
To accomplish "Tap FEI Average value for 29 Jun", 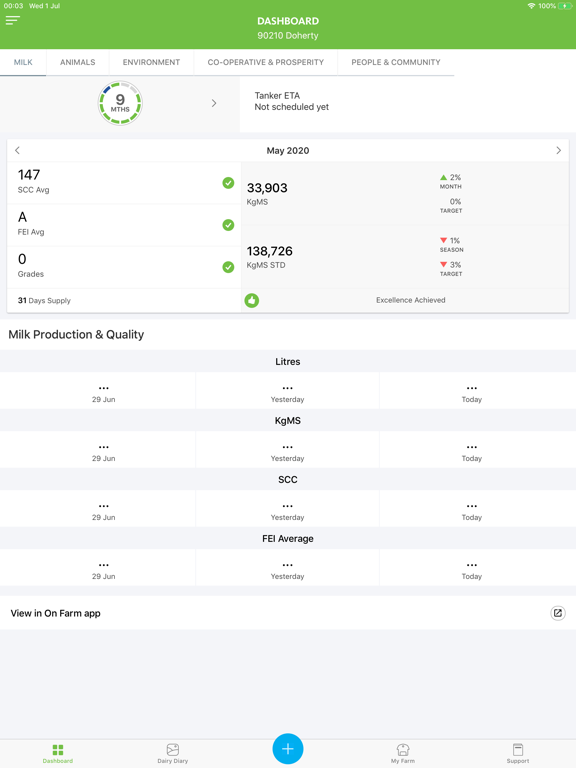I will (x=103, y=570).
